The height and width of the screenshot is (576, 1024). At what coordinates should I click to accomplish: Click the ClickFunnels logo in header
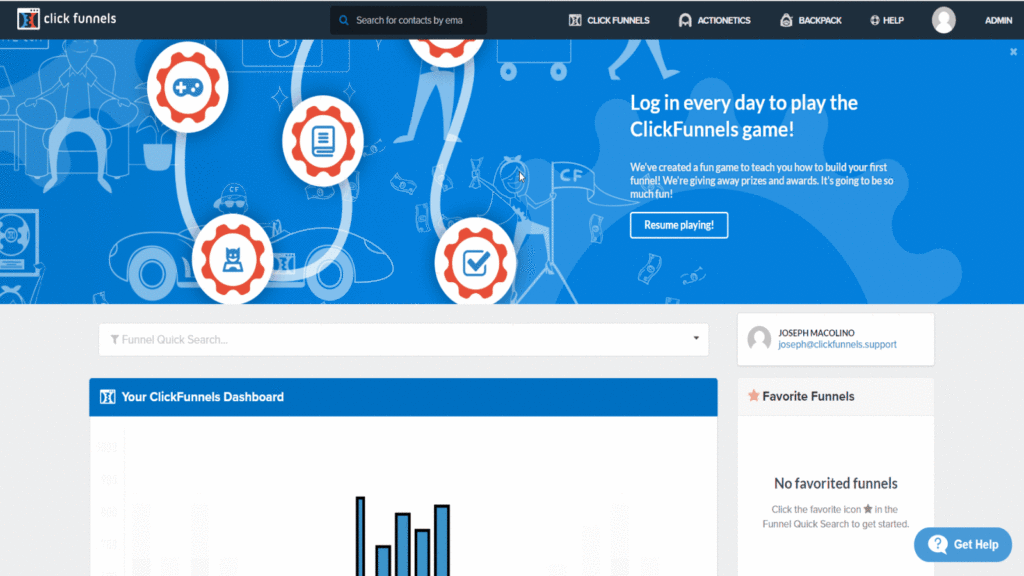point(66,19)
